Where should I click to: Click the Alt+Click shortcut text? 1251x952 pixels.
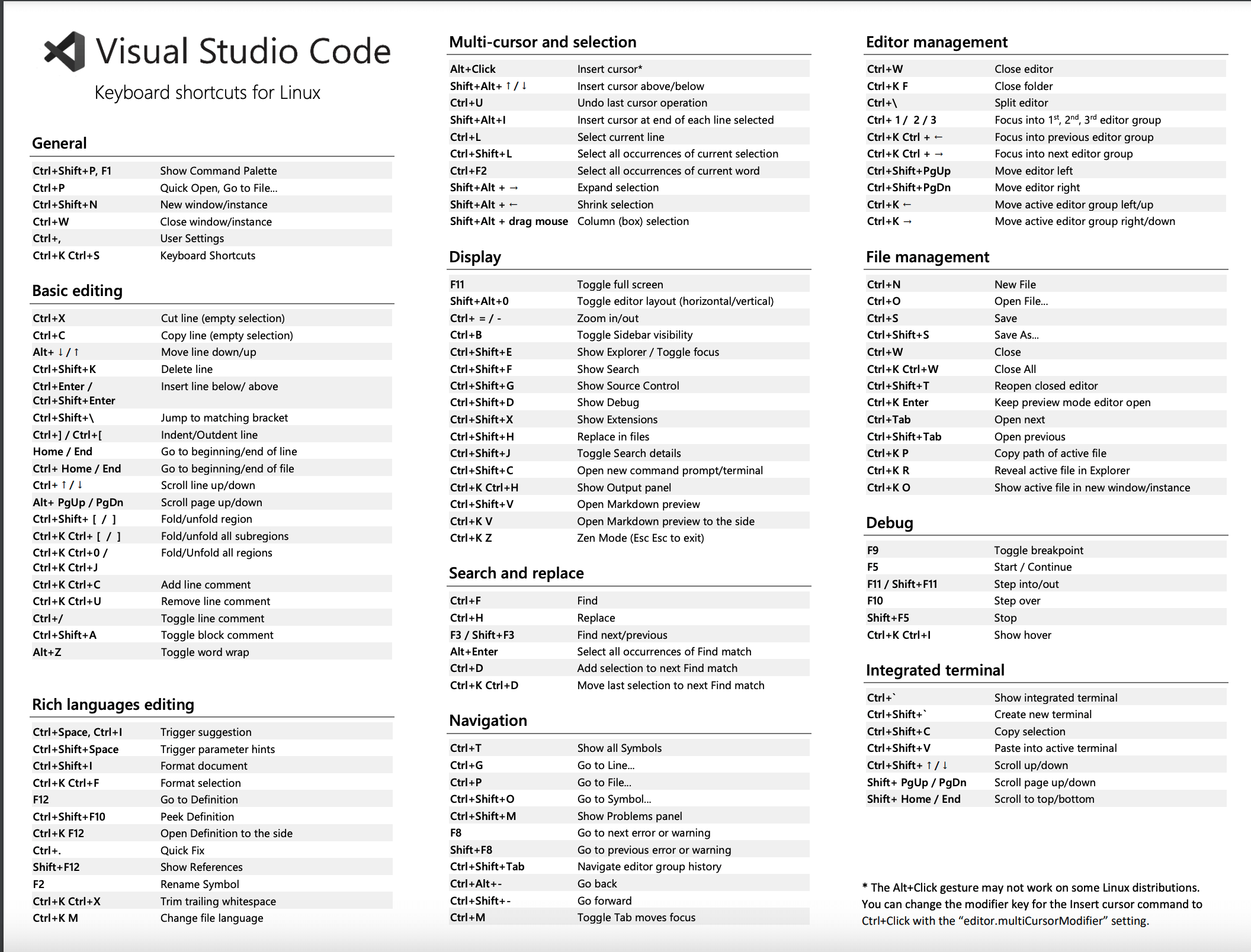pos(473,69)
